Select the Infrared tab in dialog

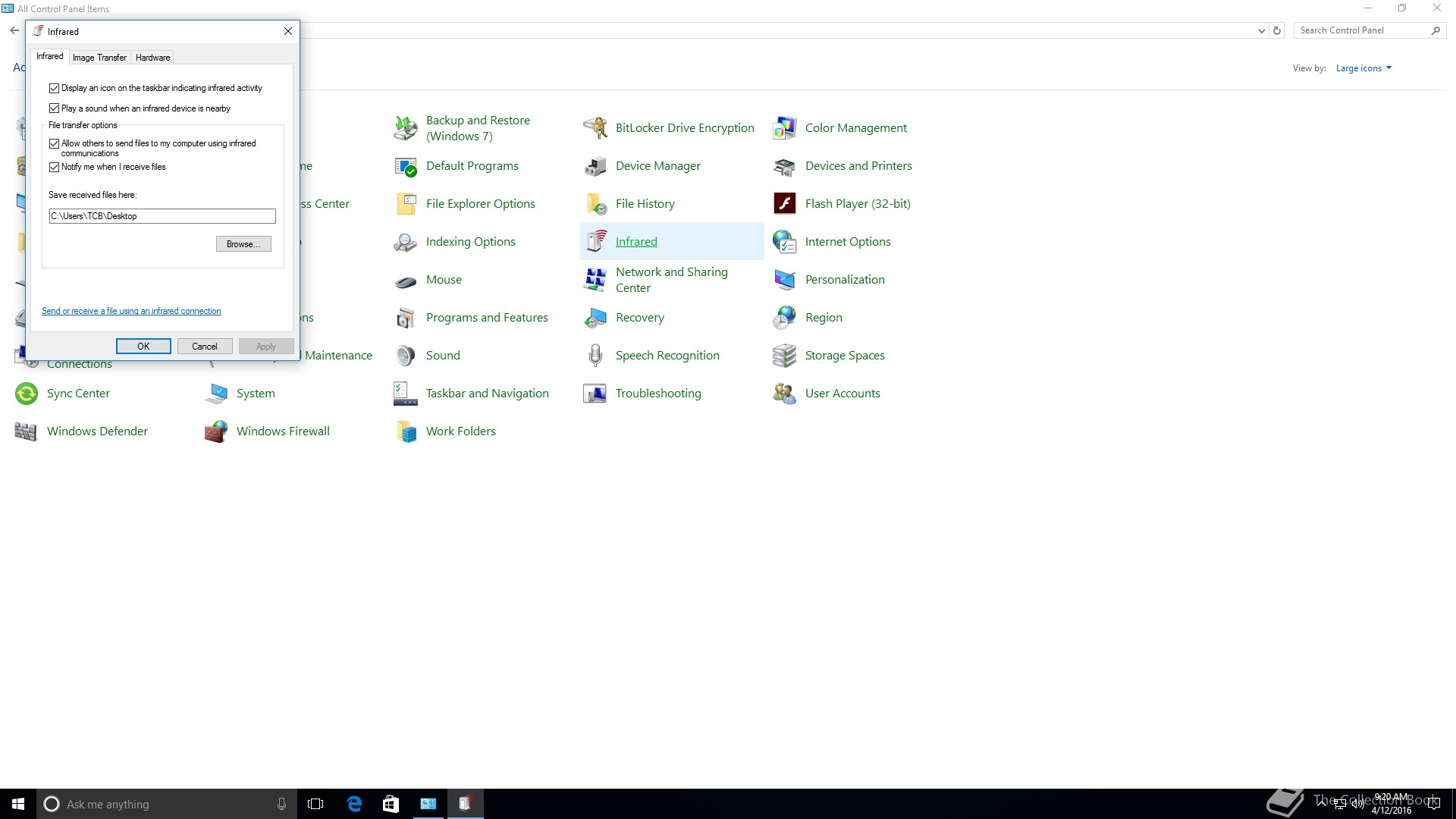coord(50,56)
